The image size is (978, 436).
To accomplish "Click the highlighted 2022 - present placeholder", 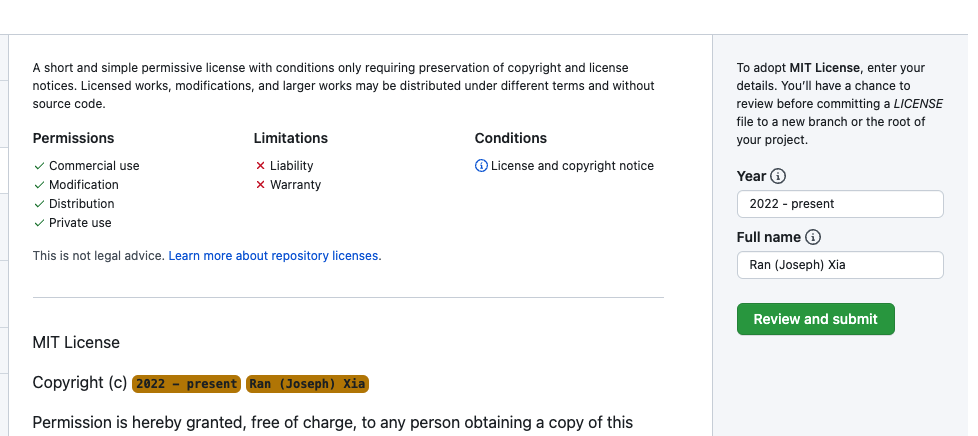I will pos(187,384).
